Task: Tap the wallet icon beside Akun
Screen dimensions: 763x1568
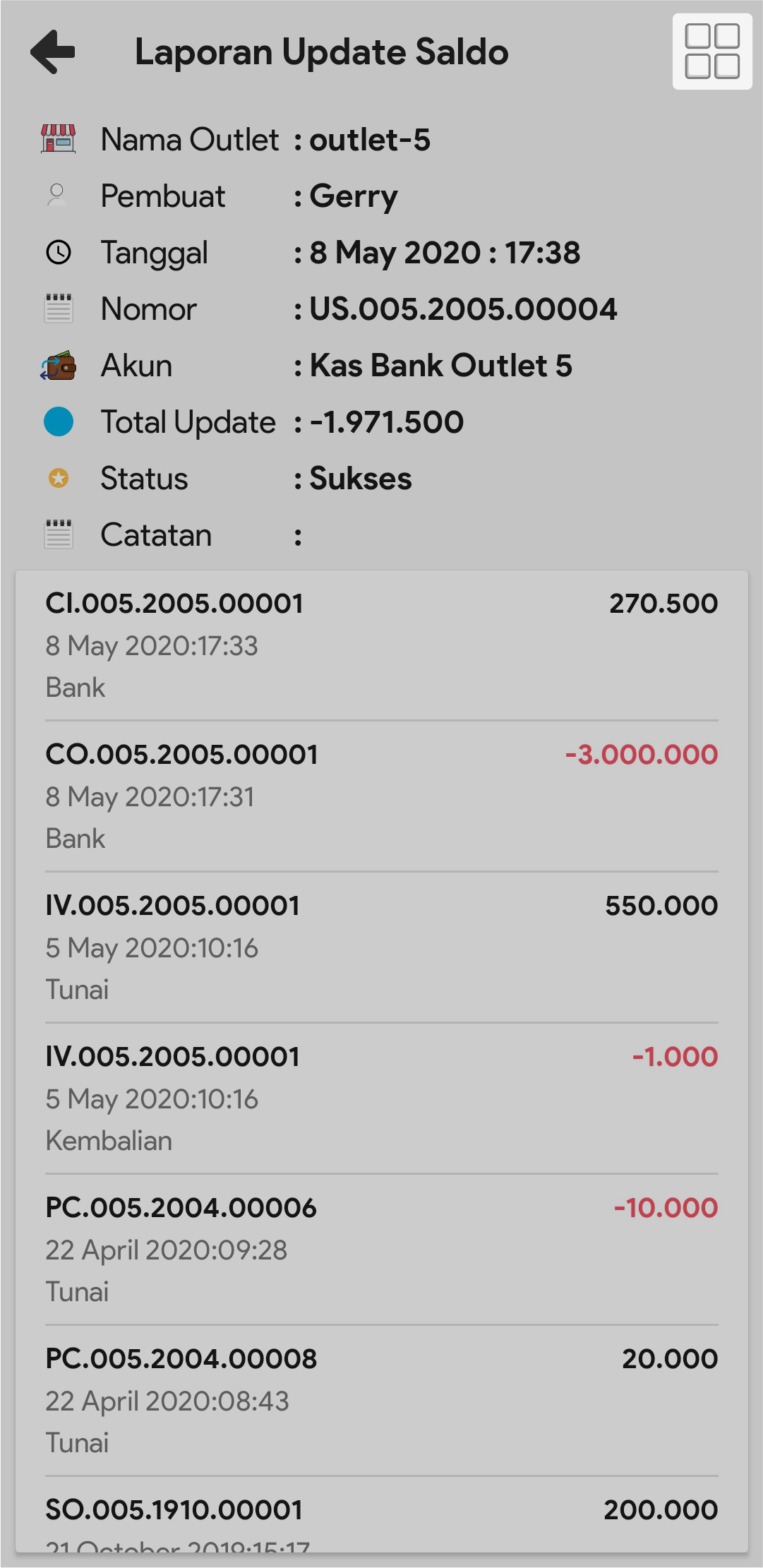Action: (59, 366)
